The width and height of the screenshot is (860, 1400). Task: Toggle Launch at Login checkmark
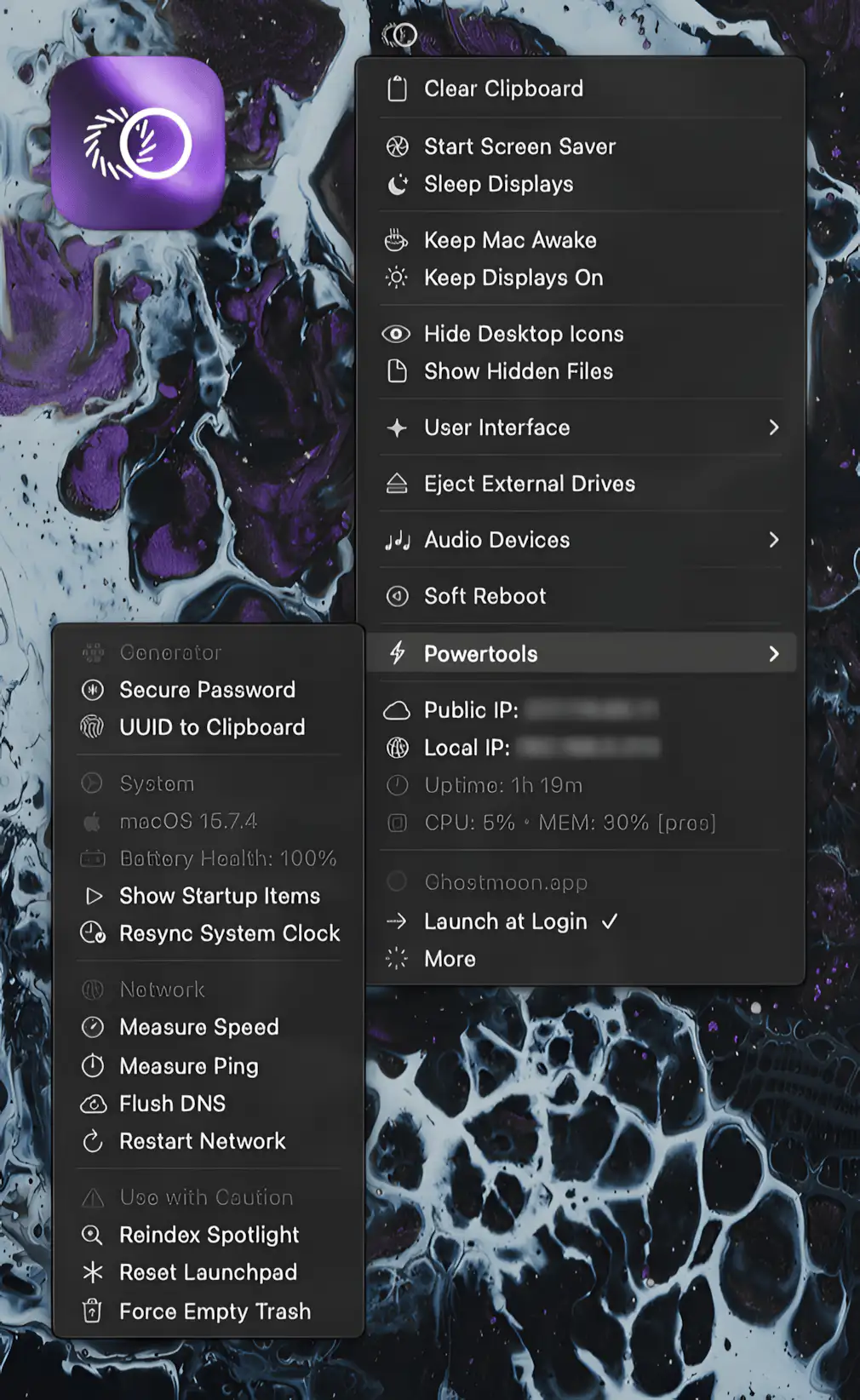pos(610,921)
